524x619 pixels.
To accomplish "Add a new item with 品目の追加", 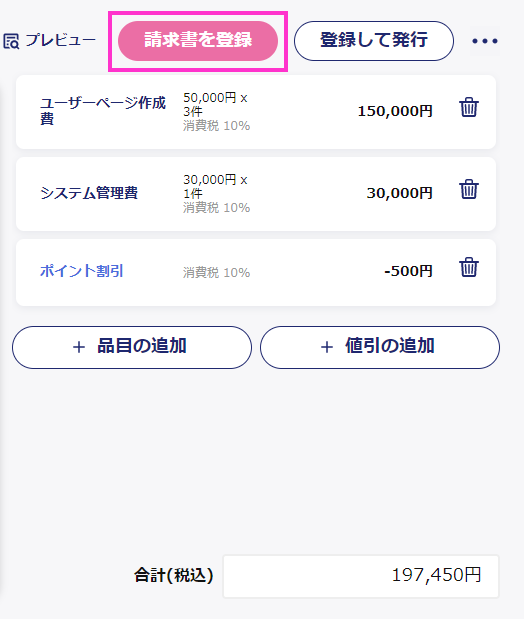I will [x=132, y=347].
